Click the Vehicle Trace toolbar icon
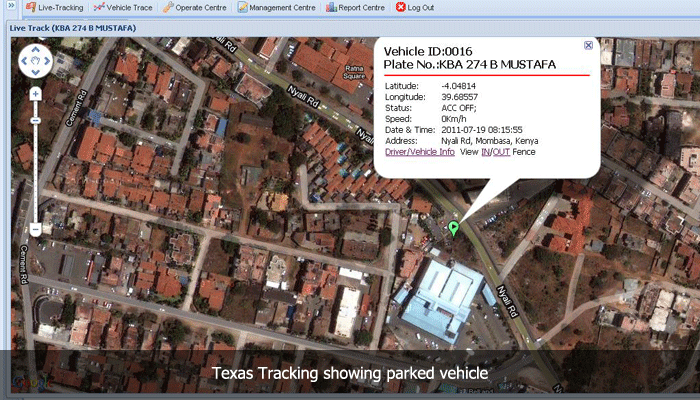This screenshot has height=400, width=700. [x=99, y=7]
